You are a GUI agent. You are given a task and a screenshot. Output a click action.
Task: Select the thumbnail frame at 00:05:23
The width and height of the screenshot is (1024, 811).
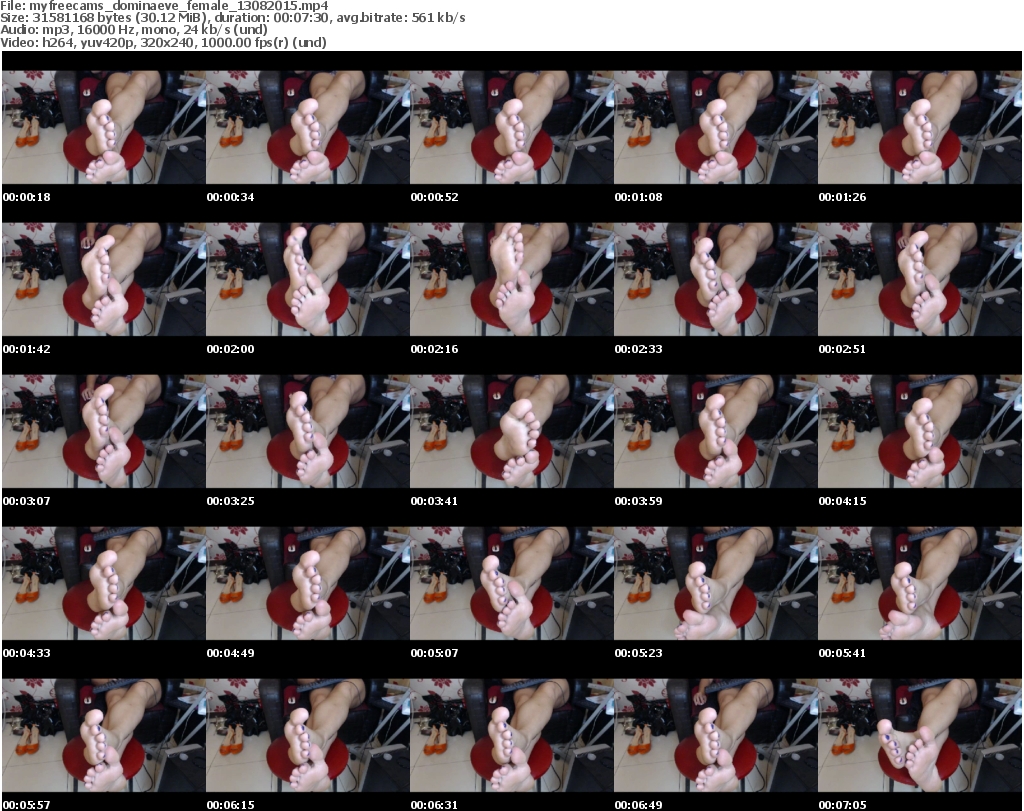click(x=716, y=584)
